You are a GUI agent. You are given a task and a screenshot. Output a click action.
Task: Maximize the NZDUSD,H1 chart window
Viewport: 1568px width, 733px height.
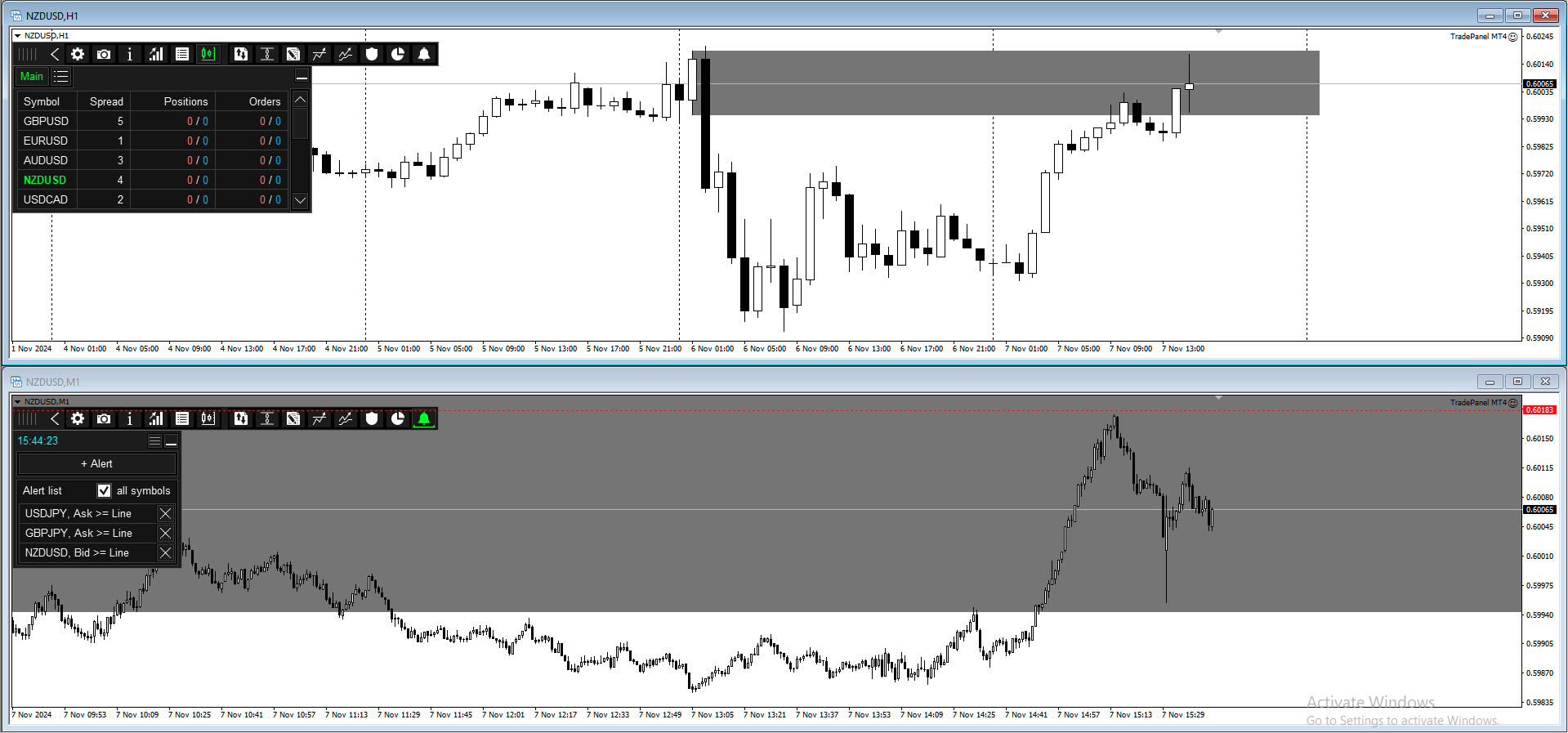tap(1517, 16)
